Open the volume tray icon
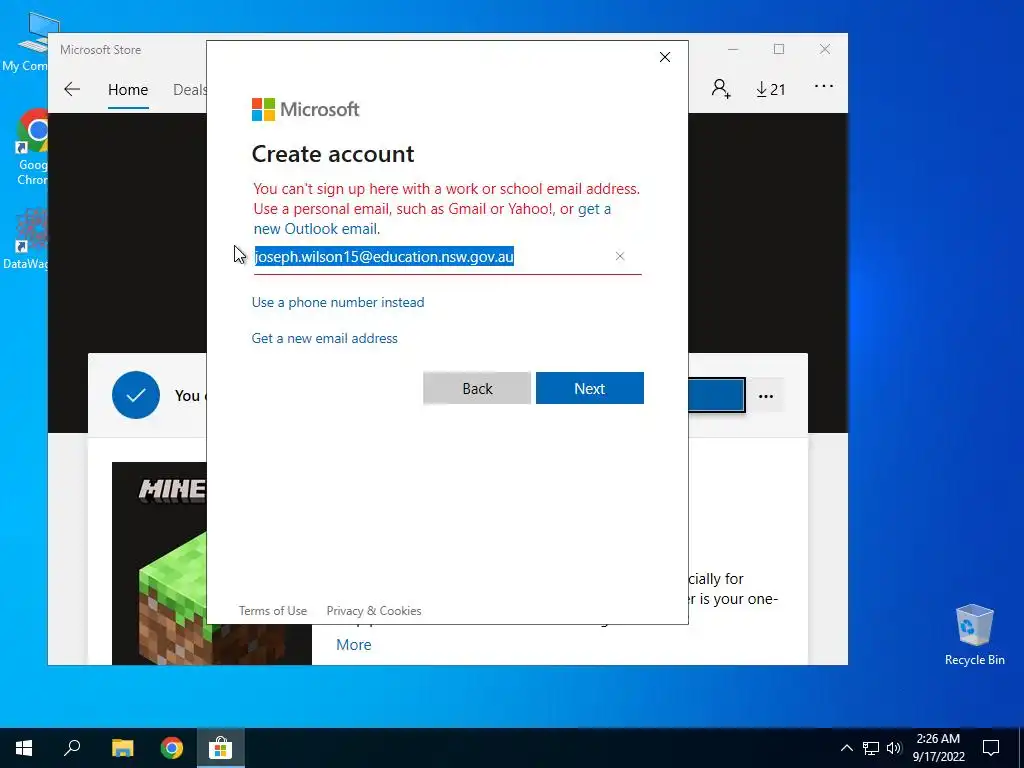Screen dimensions: 1024x768 [x=894, y=748]
